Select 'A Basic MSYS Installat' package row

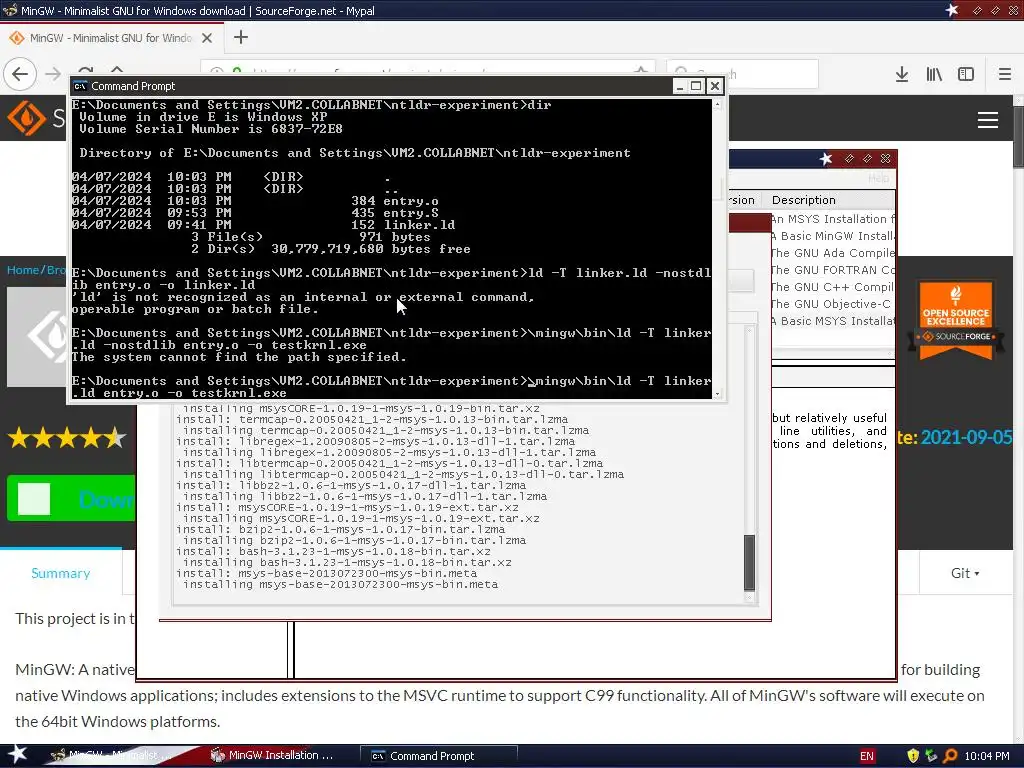point(833,321)
